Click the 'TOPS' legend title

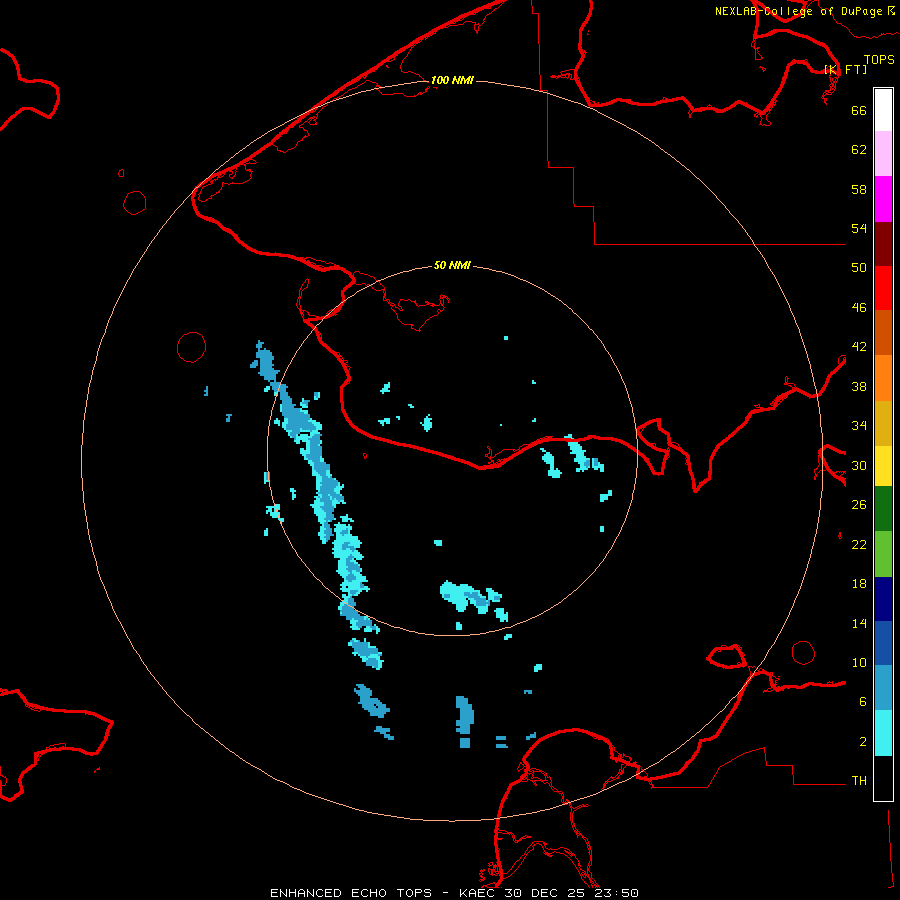point(879,59)
